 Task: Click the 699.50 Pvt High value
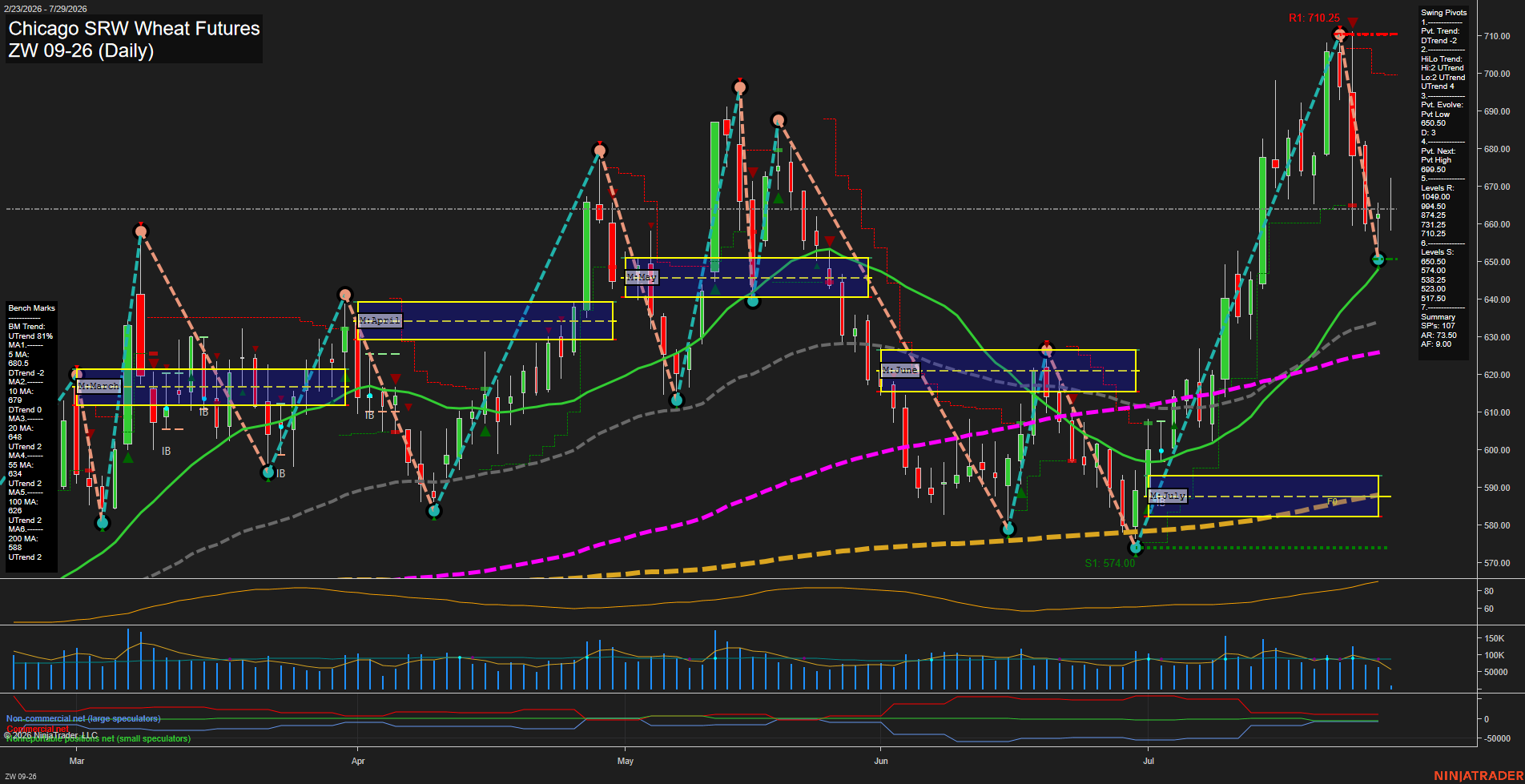pyautogui.click(x=1434, y=170)
